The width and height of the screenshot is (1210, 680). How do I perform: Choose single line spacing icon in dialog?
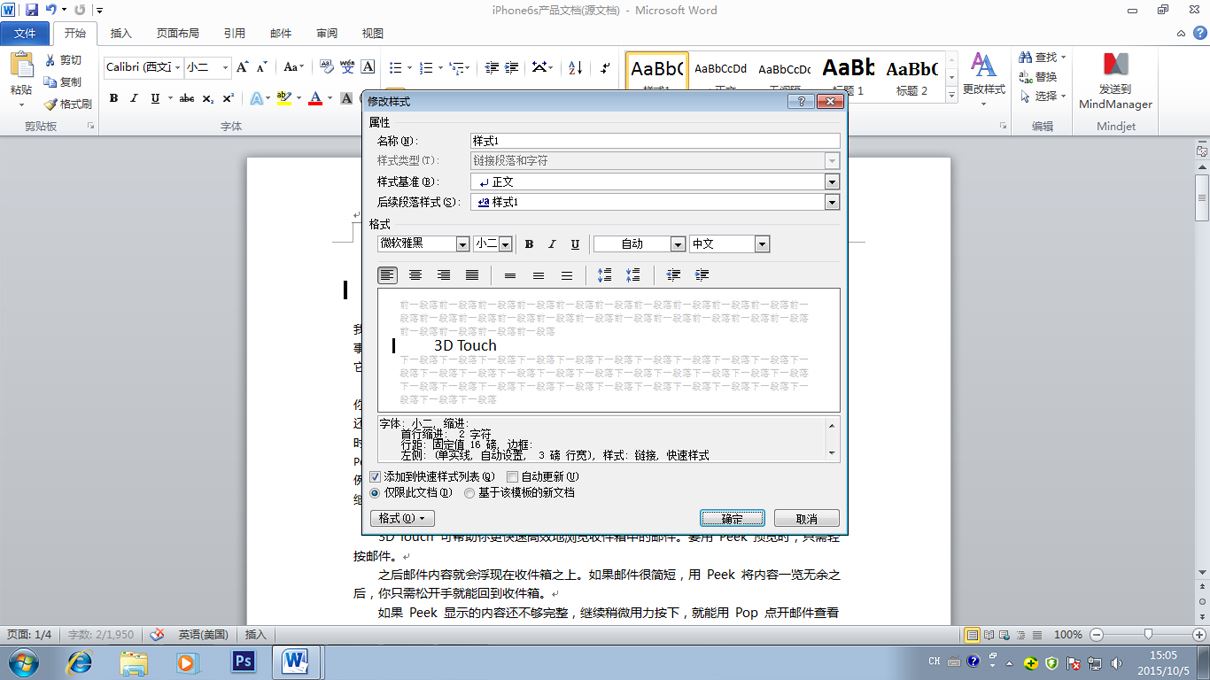pos(510,275)
